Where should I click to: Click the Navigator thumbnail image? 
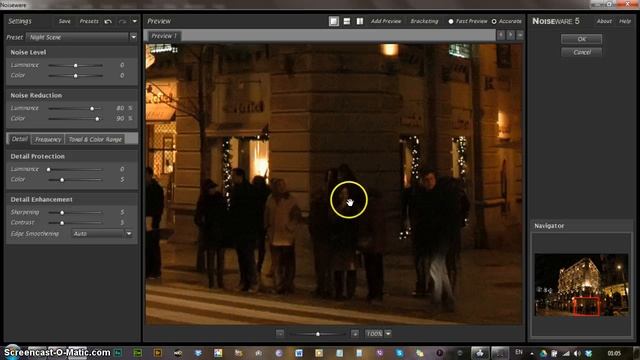[581, 285]
